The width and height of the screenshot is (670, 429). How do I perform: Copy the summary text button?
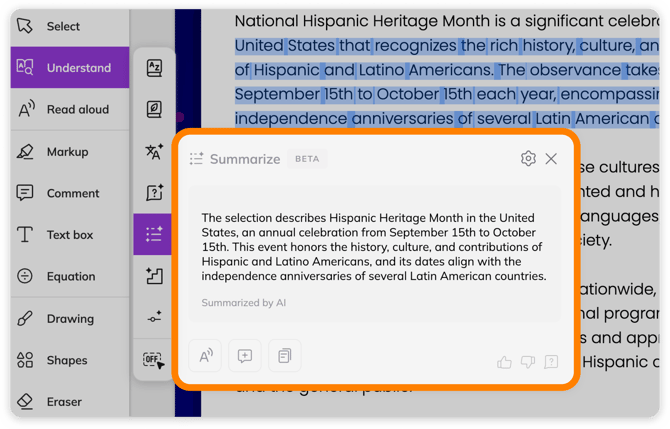(x=285, y=356)
